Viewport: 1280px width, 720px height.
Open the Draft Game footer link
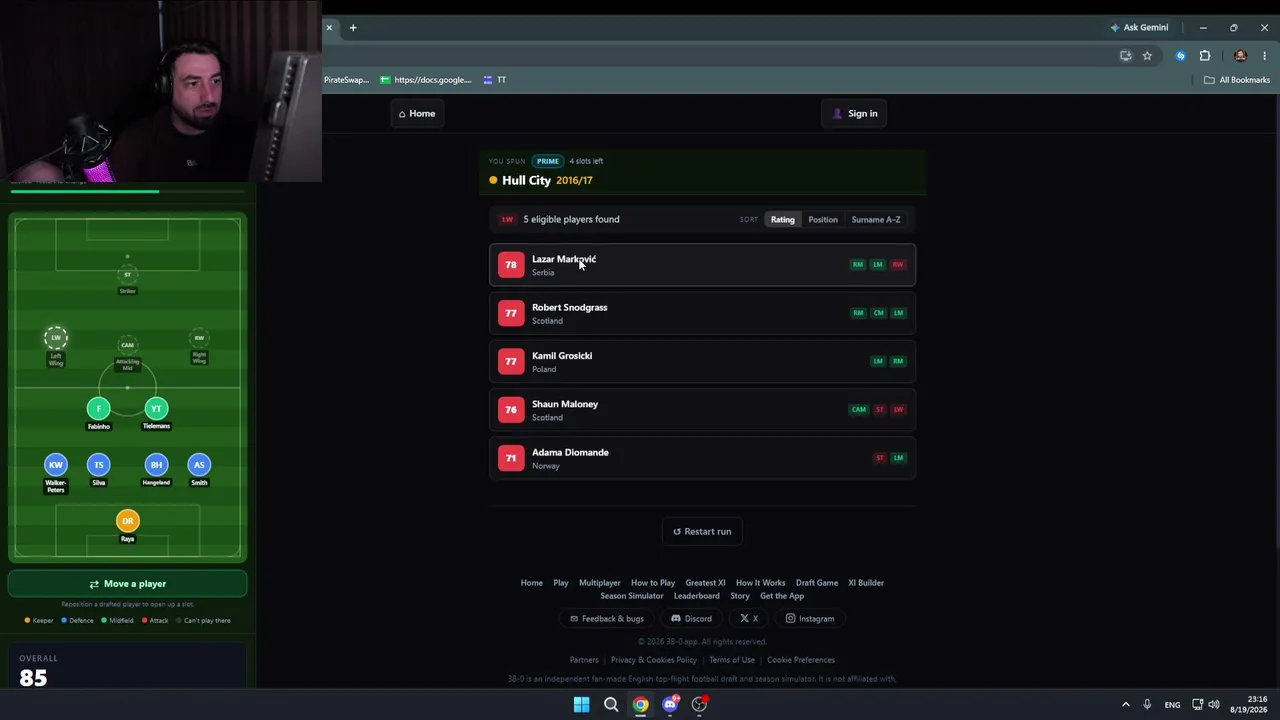click(817, 583)
